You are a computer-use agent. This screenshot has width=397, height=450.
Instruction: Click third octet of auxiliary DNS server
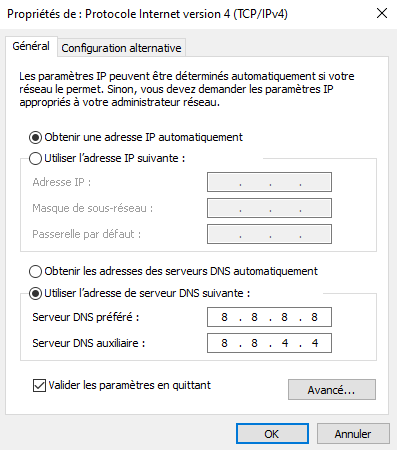point(285,343)
